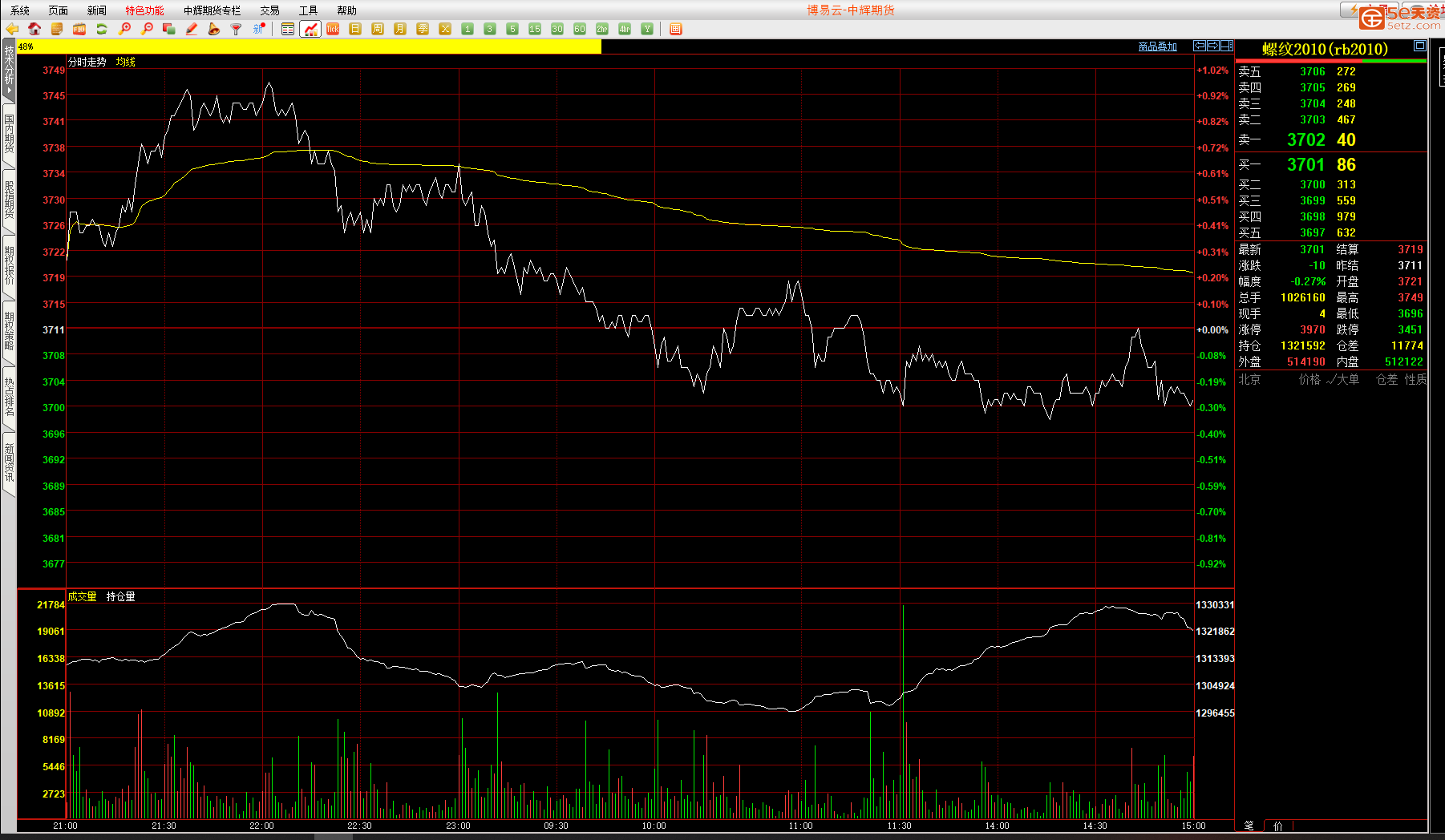Image resolution: width=1445 pixels, height=840 pixels.
Task: Switch to the 15-minute period
Action: coord(535,29)
